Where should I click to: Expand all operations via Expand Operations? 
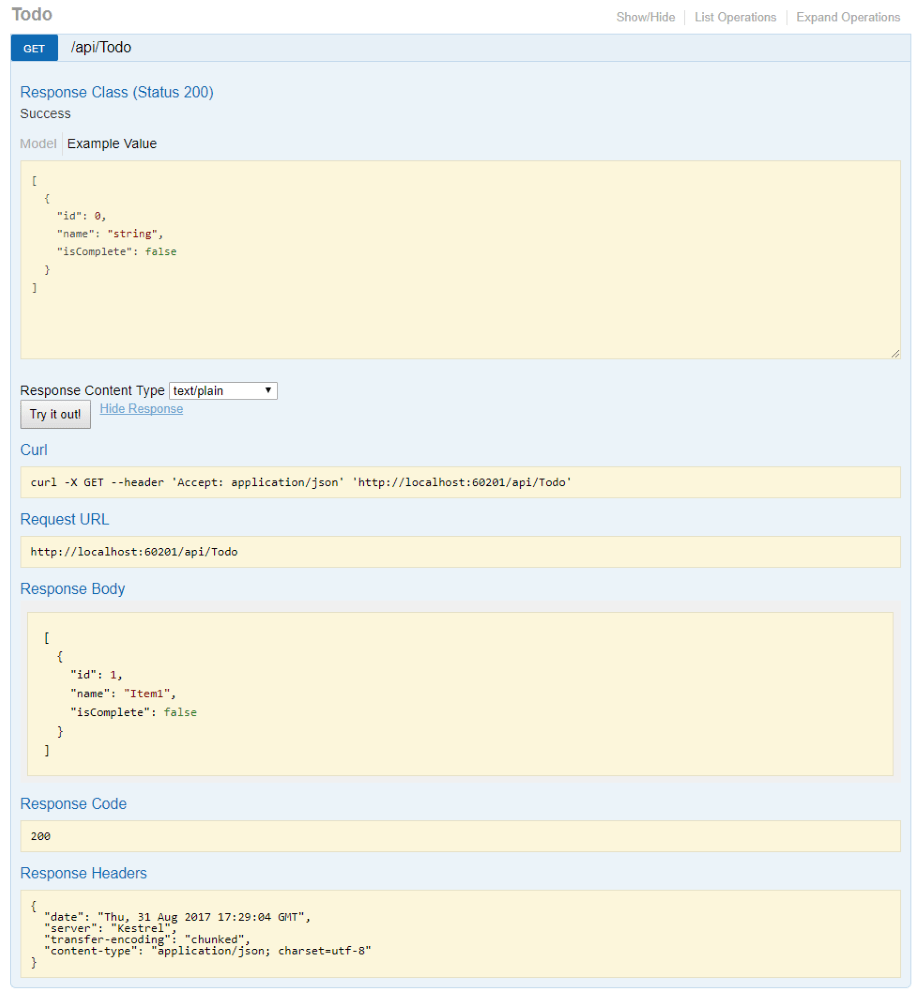847,17
